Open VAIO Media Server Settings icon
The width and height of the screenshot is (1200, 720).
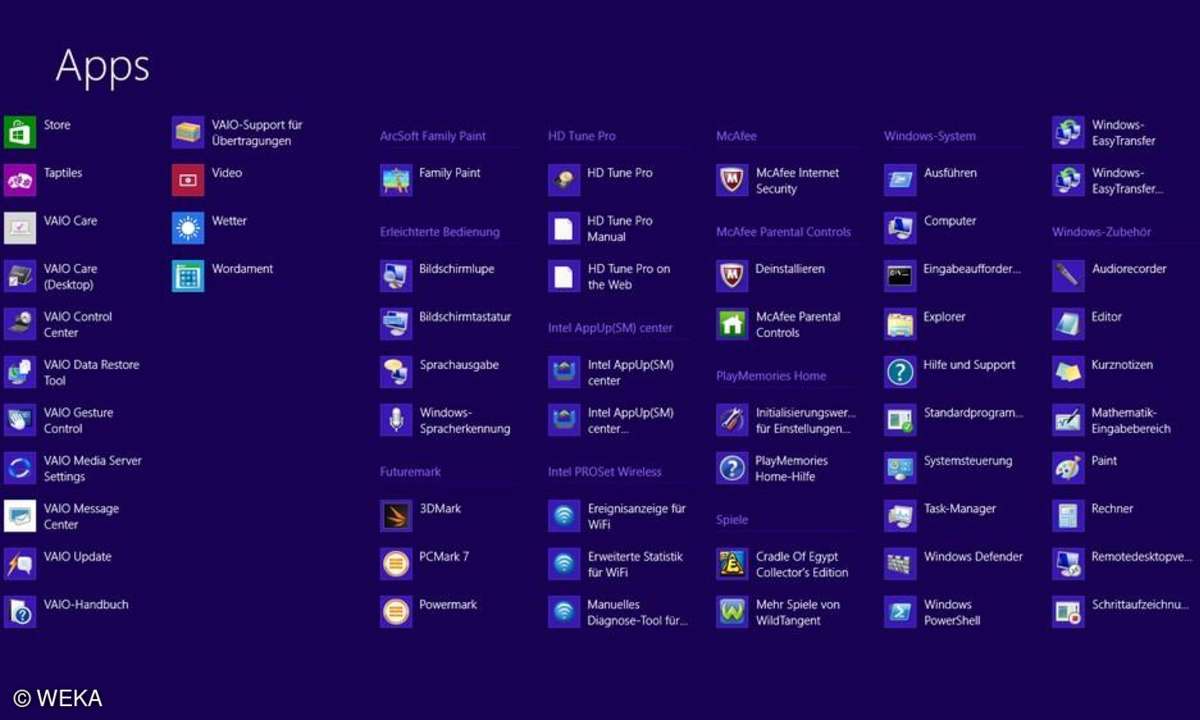coord(20,468)
